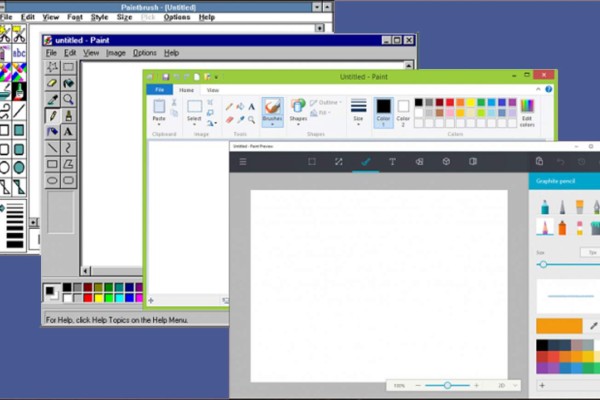
Task: Click the orange current color box in Paint Preview
Action: pos(559,326)
